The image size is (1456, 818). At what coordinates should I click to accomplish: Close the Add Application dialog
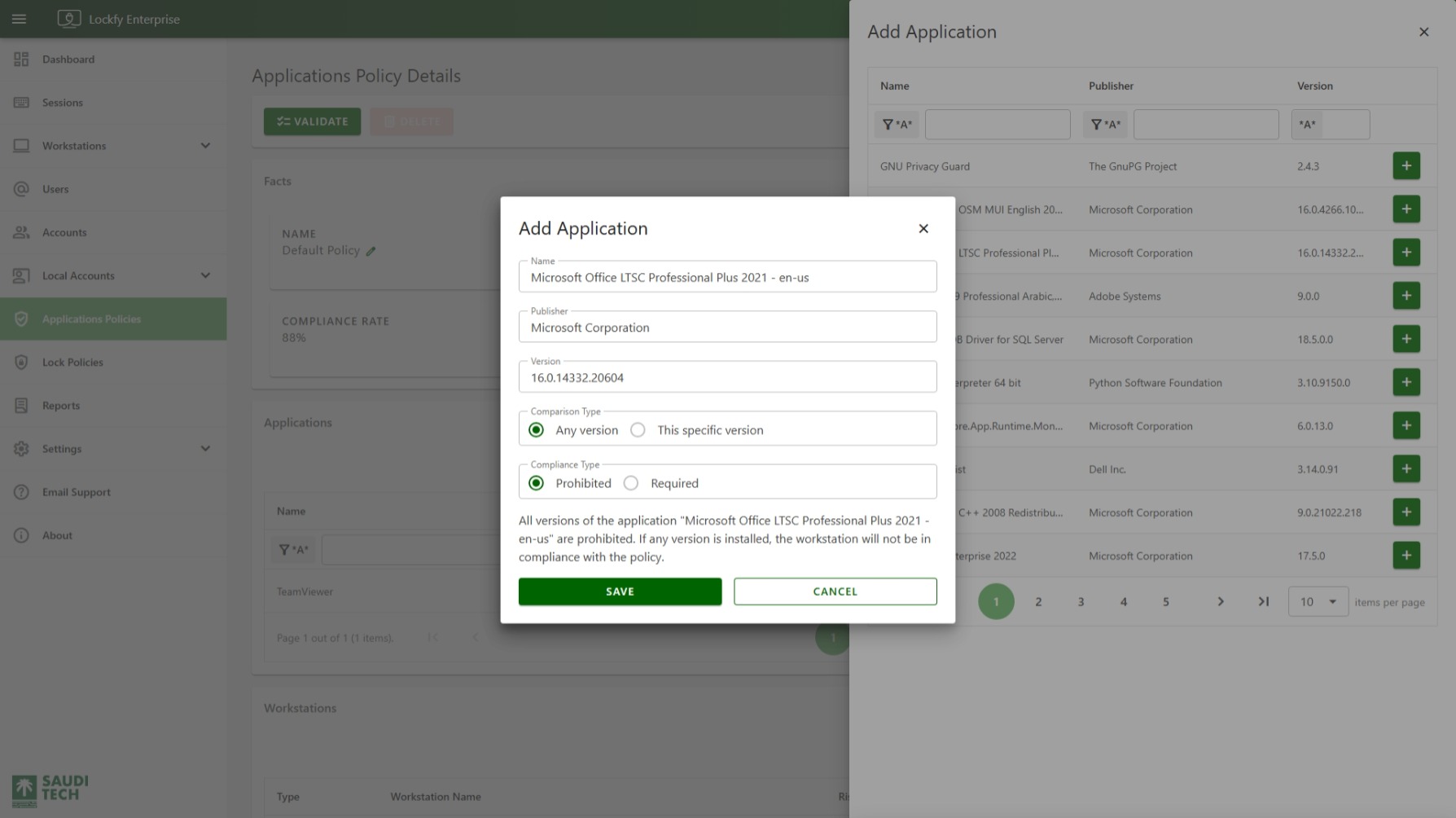click(923, 228)
